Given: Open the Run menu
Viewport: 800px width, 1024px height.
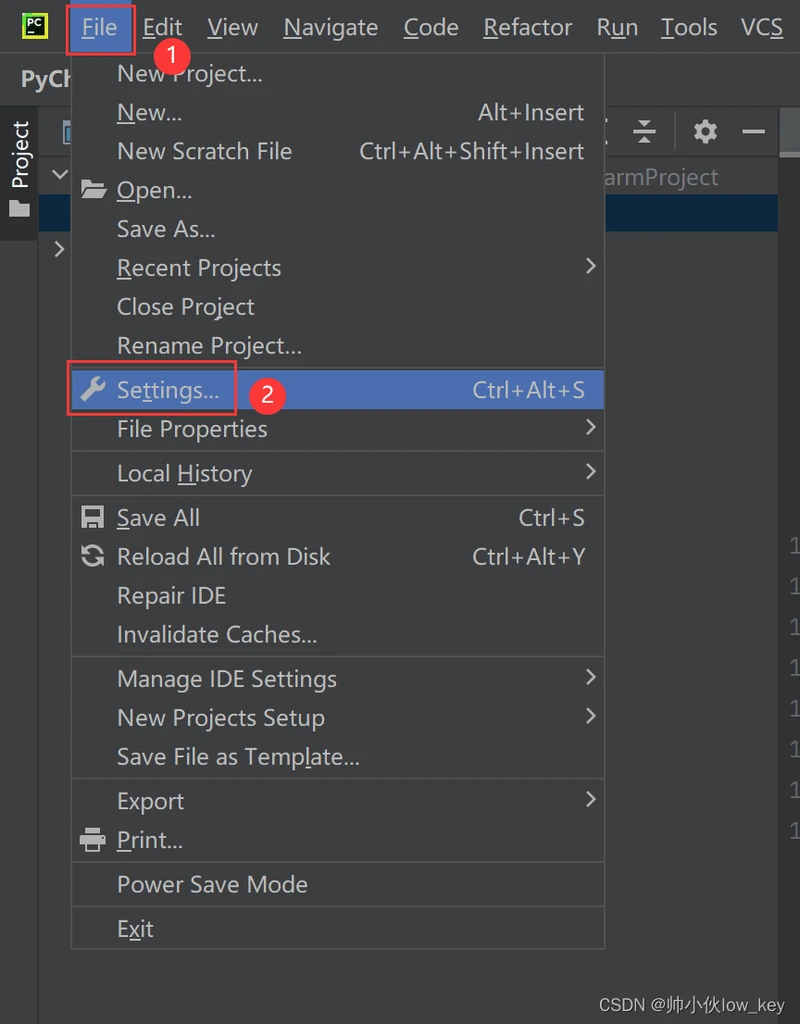Looking at the screenshot, I should 616,27.
